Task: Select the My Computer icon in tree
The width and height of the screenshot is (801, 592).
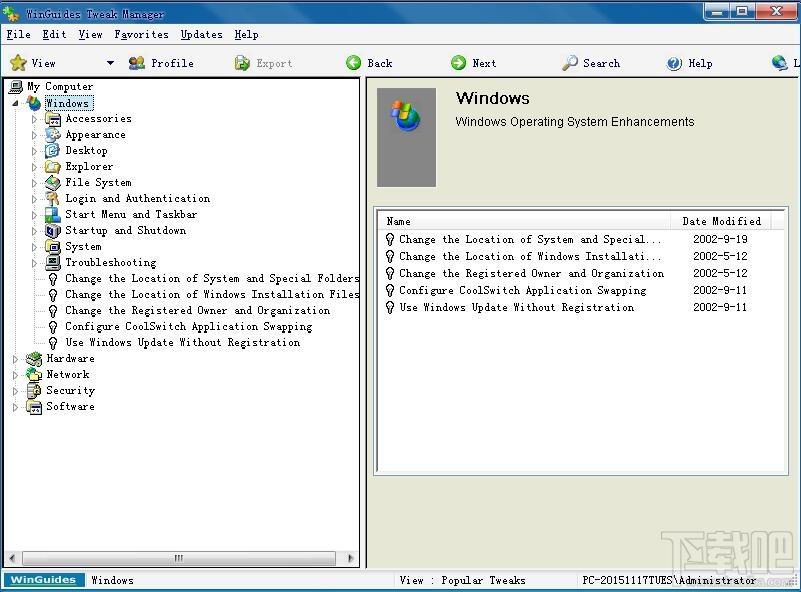Action: click(x=16, y=87)
